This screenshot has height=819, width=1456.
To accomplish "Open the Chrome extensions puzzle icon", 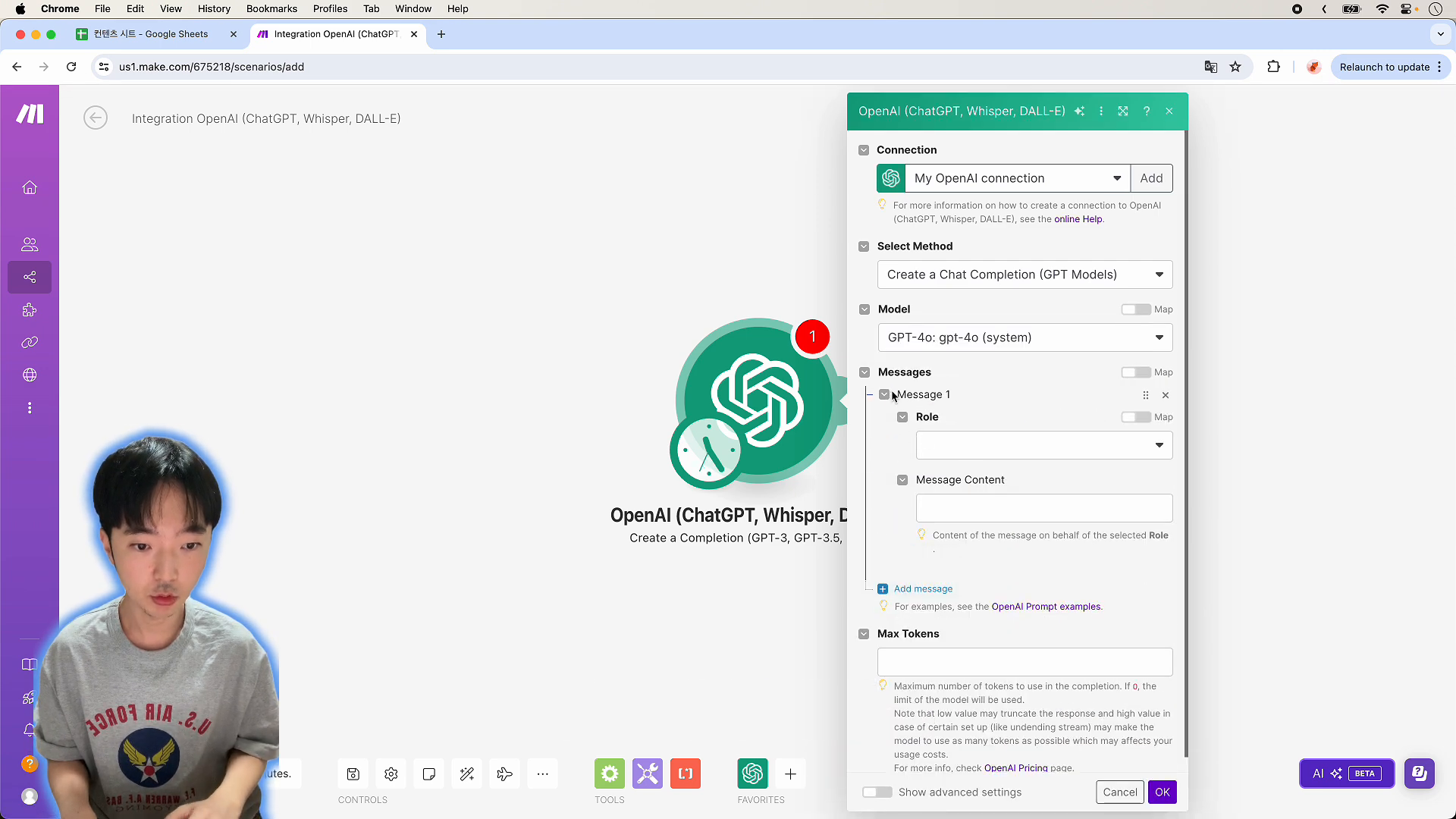I will tap(1274, 67).
